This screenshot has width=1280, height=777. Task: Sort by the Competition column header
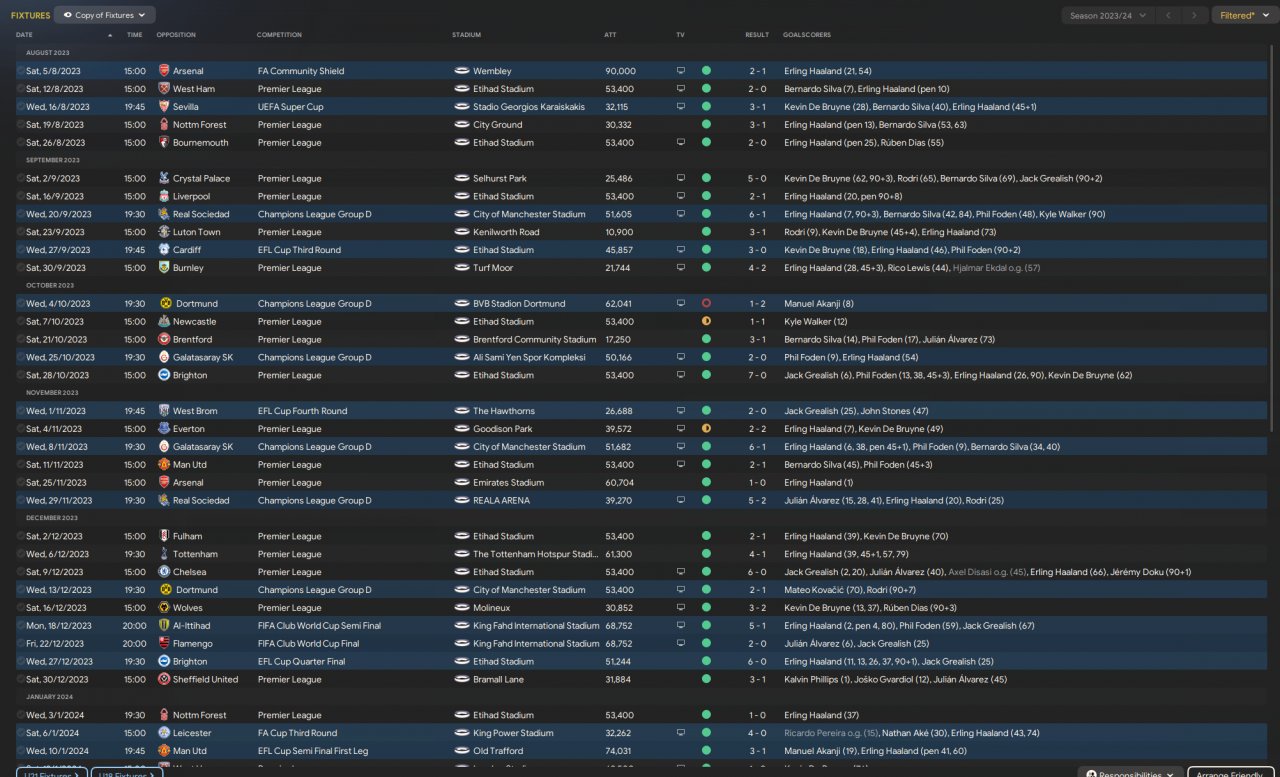click(279, 35)
